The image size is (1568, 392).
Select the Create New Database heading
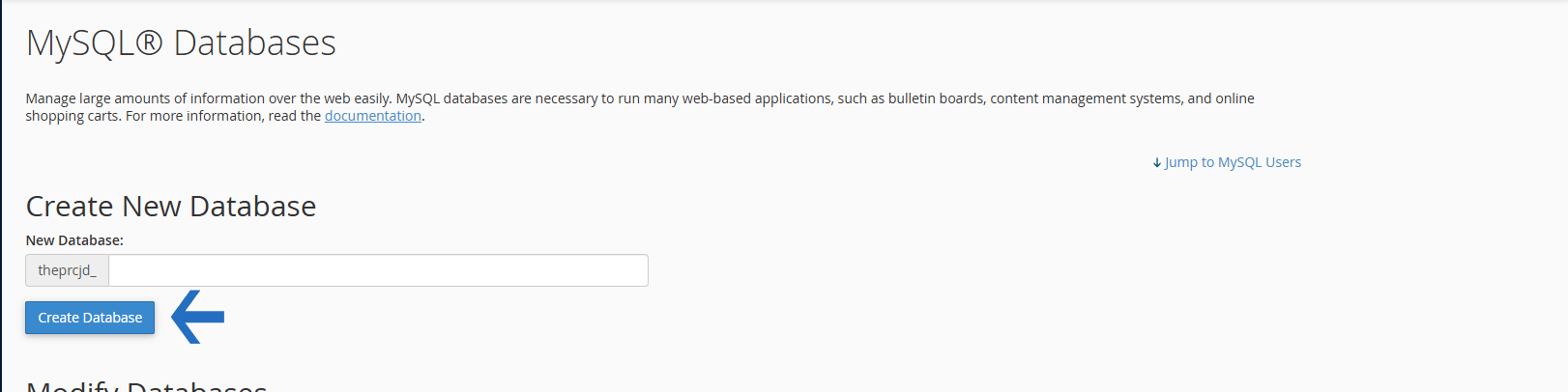tap(171, 207)
